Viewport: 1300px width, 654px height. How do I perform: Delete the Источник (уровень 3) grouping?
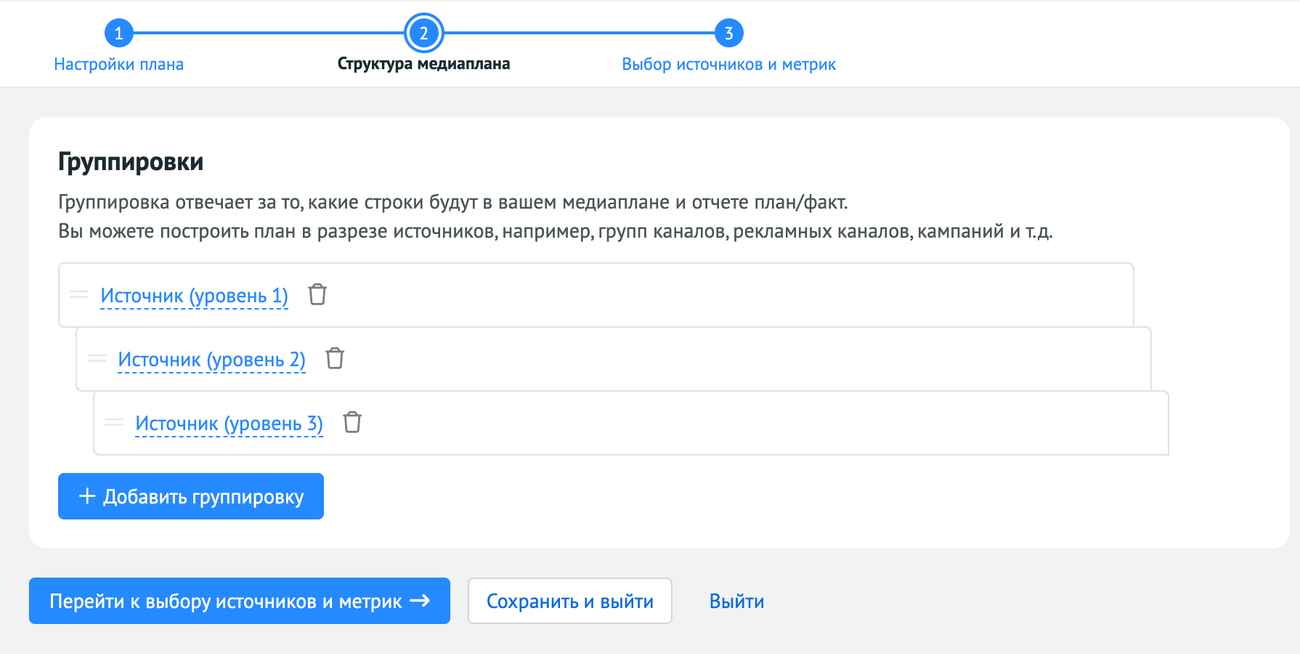point(352,422)
